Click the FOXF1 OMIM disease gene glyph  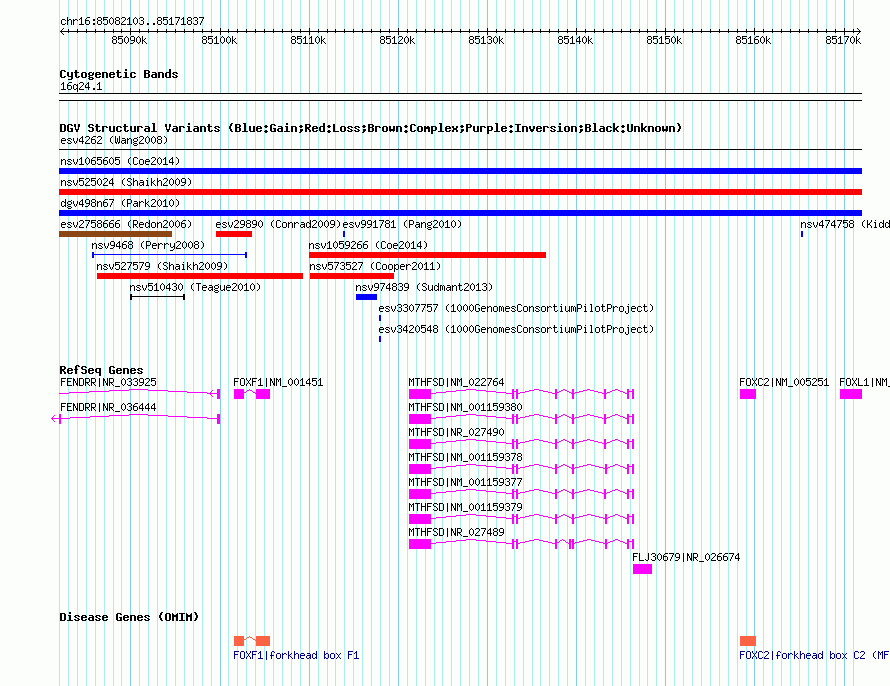[x=252, y=641]
